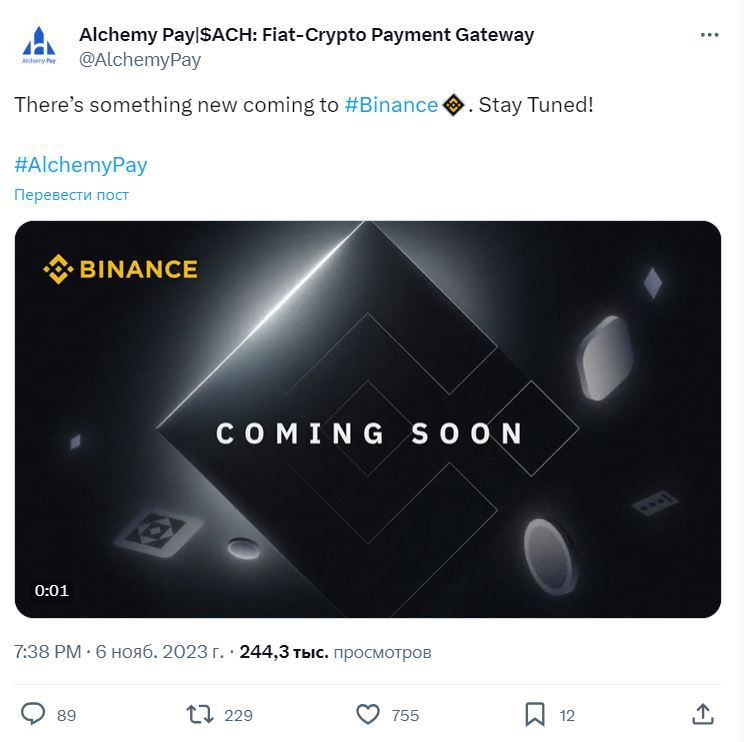Bookmark this post using the bookmark icon
This screenshot has height=742, width=745.
coord(535,714)
